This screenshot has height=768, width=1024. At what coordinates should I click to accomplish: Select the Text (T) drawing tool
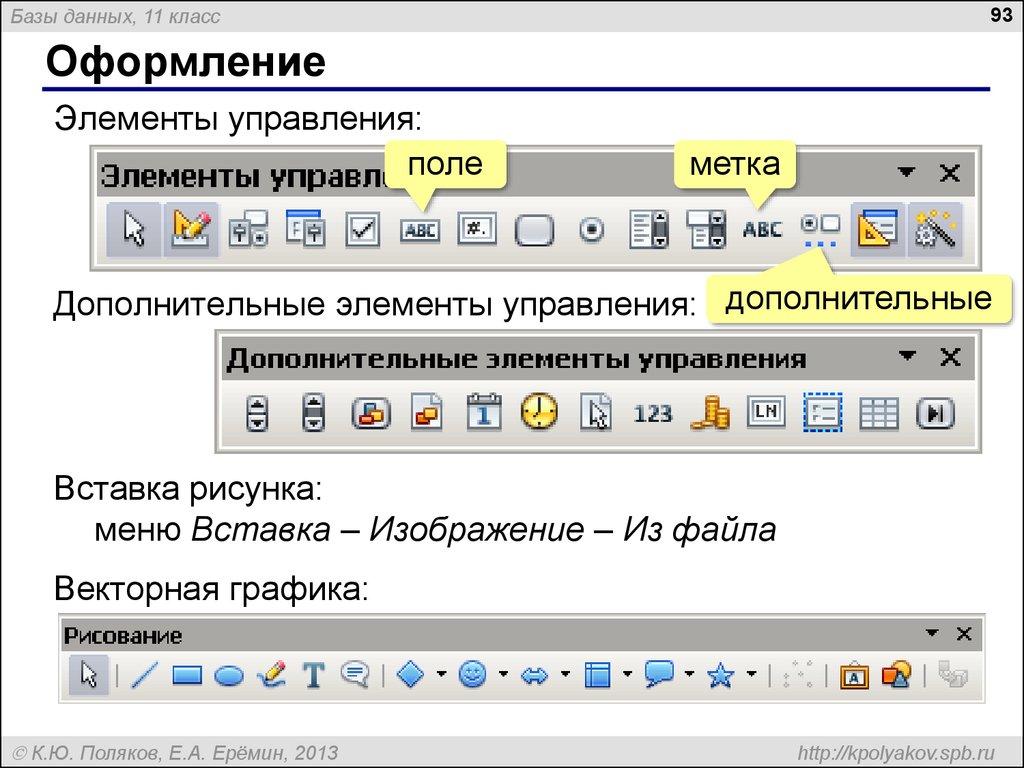coord(312,676)
